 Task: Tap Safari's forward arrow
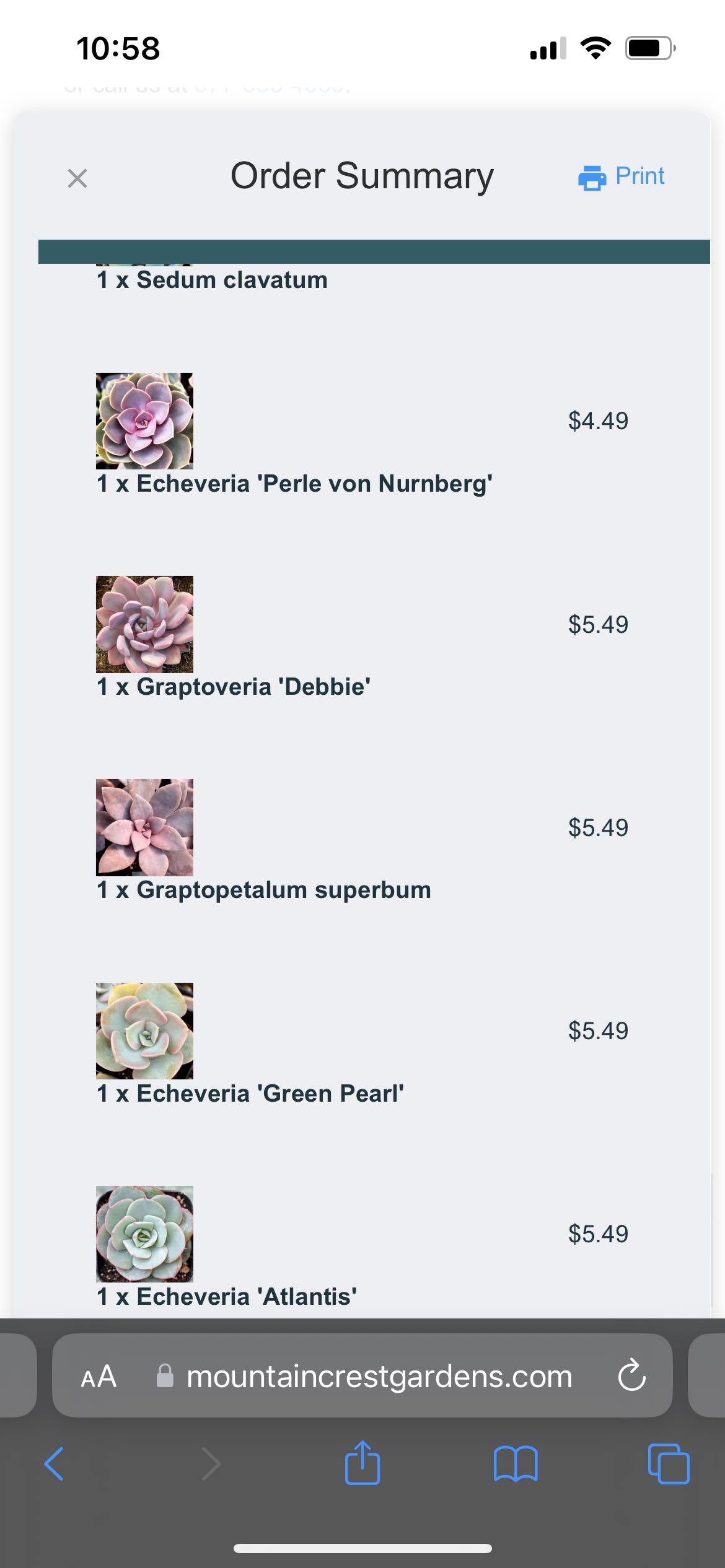tap(211, 1464)
